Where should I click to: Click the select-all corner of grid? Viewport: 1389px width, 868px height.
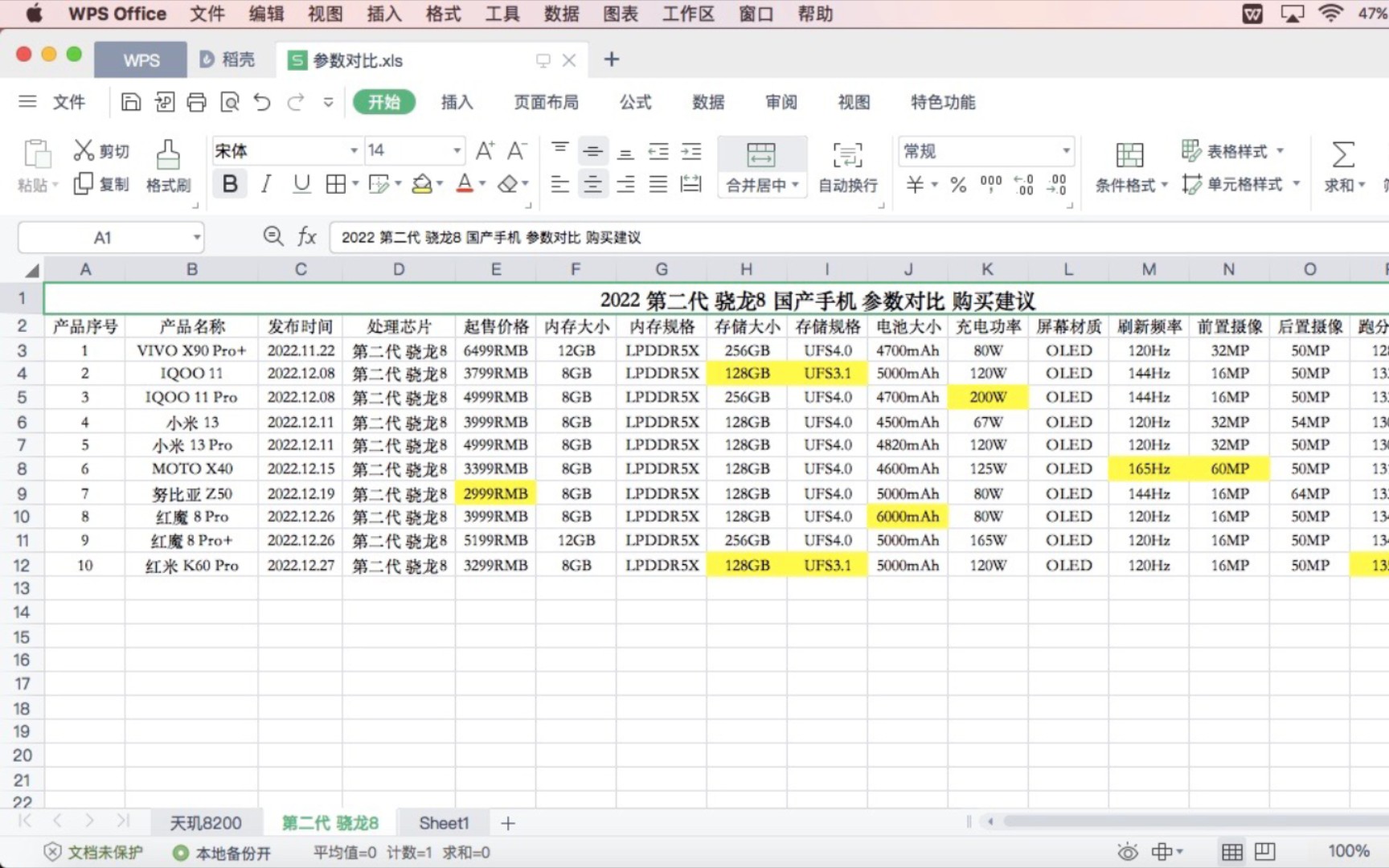31,270
